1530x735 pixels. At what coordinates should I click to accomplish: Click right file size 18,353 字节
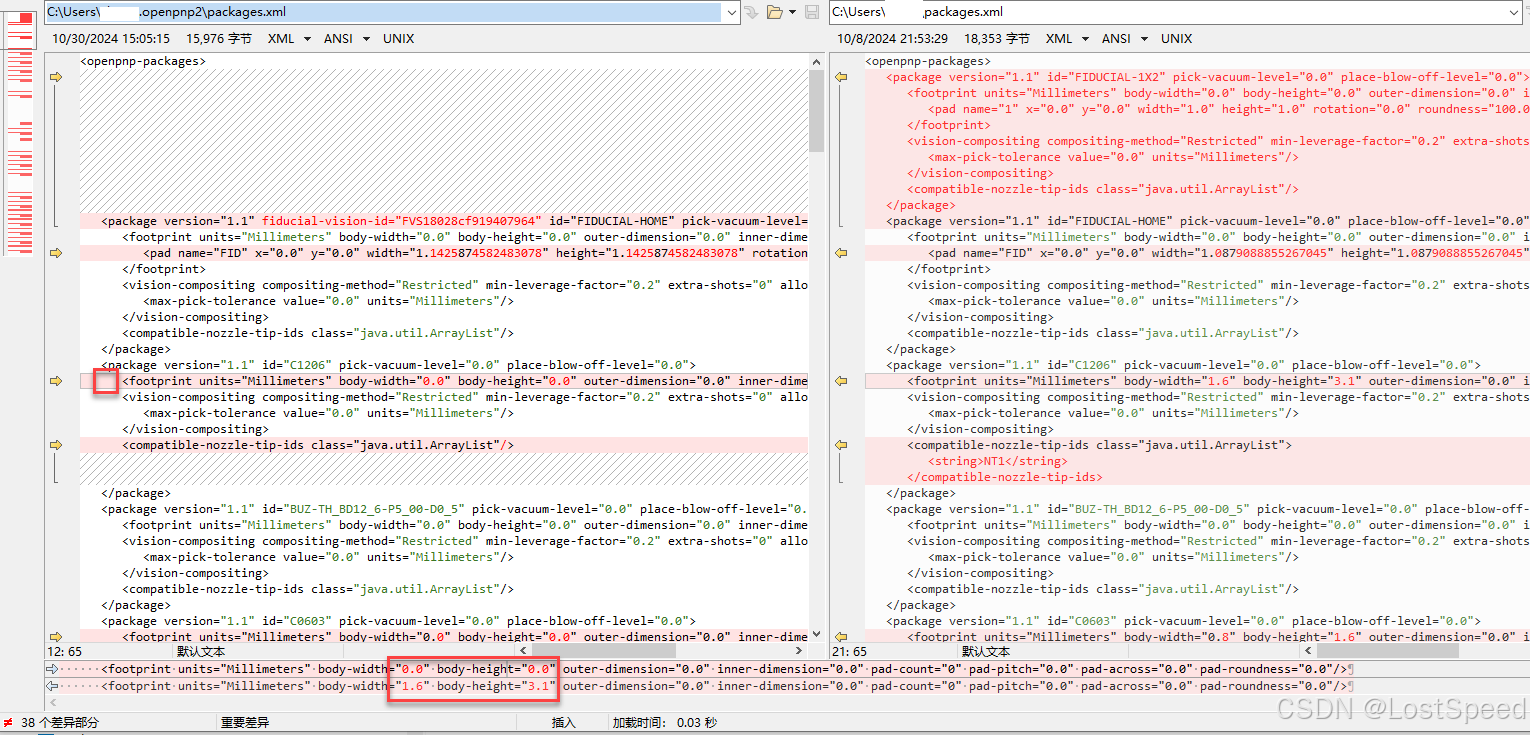(997, 39)
